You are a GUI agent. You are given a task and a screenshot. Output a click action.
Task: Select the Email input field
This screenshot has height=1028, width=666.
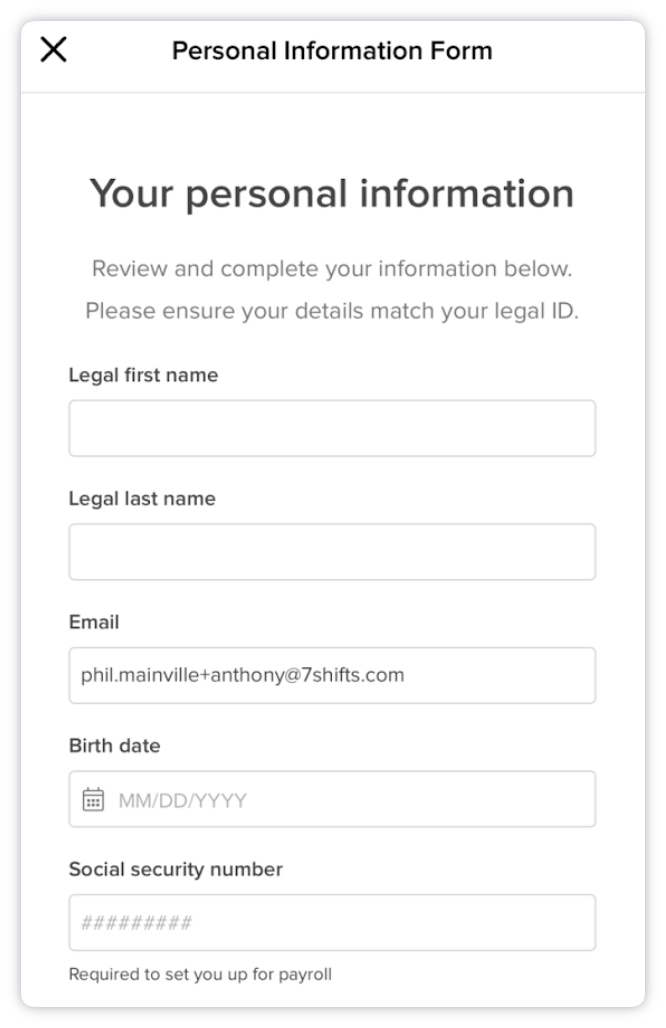(x=332, y=675)
